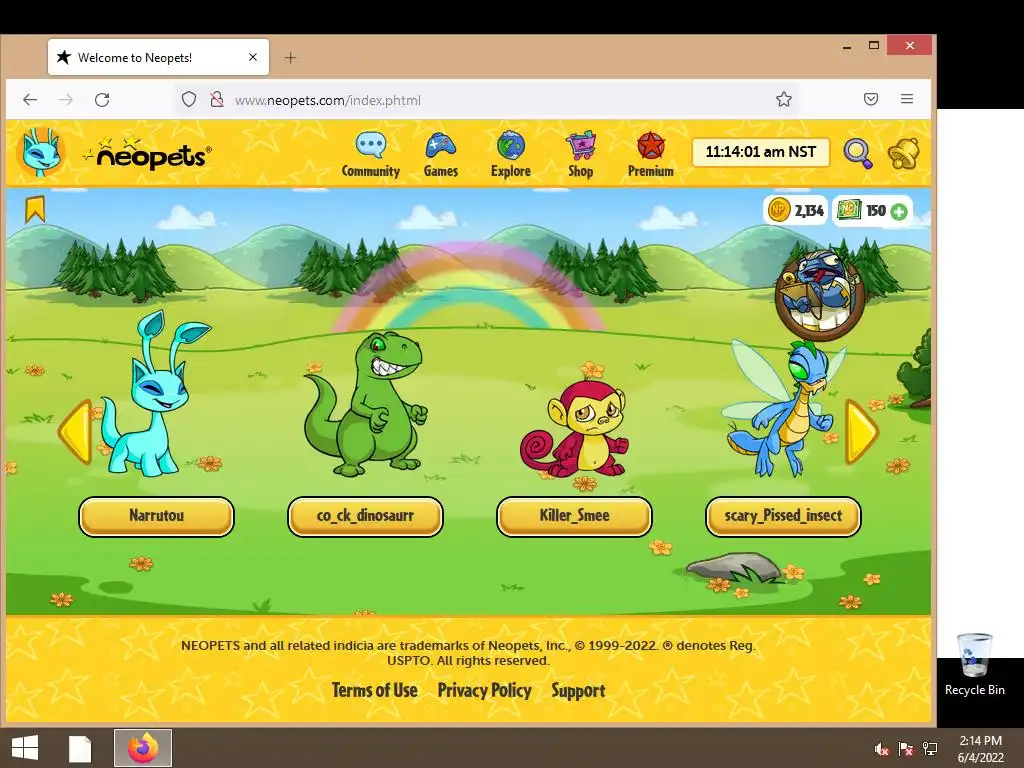1024x768 pixels.
Task: Close the Welcome to Neopets tab
Action: click(x=253, y=57)
